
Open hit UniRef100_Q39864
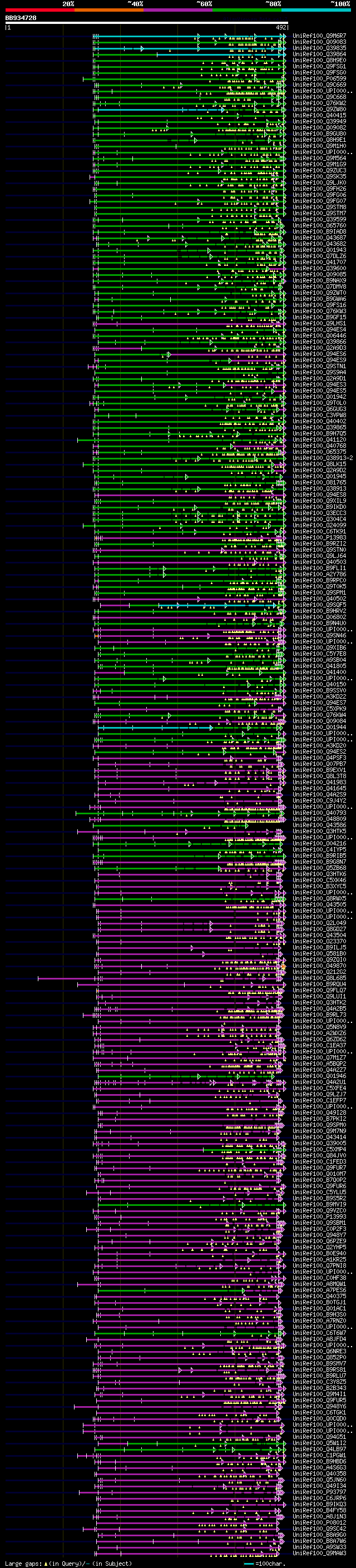coord(319,54)
